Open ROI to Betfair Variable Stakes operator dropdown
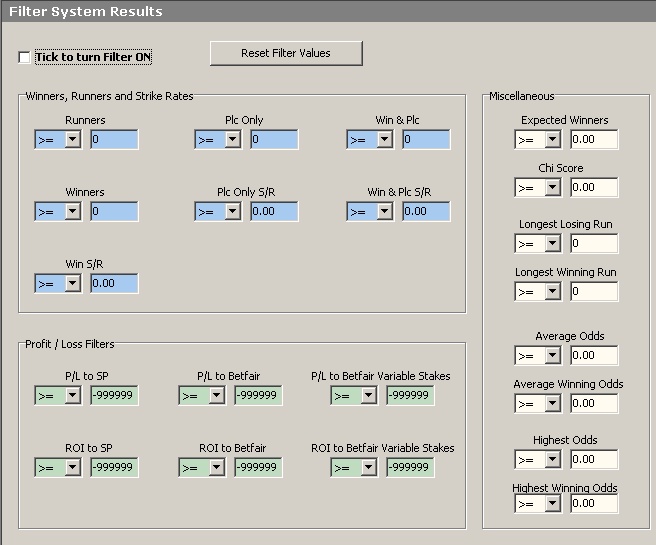 354,468
